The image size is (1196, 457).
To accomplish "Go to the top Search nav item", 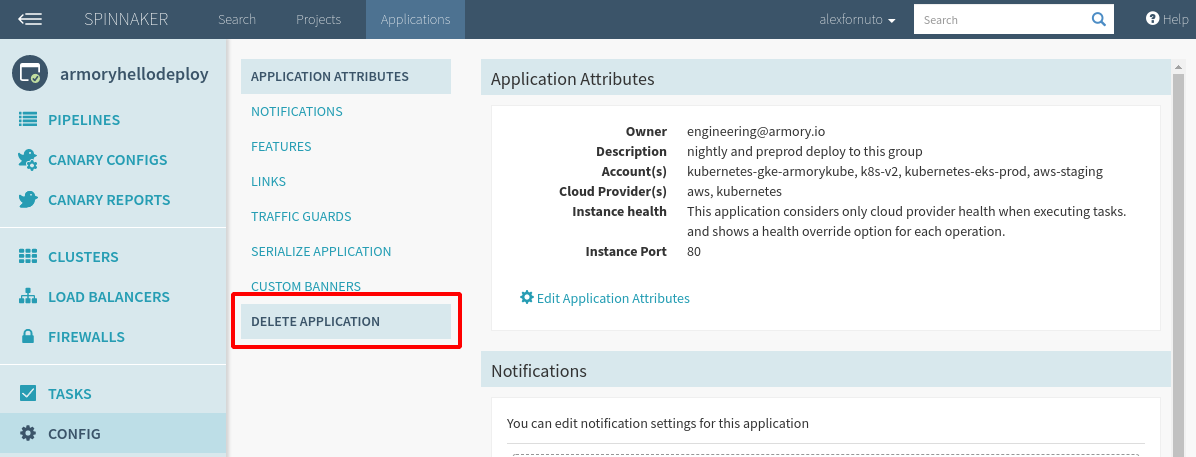I will click(237, 19).
